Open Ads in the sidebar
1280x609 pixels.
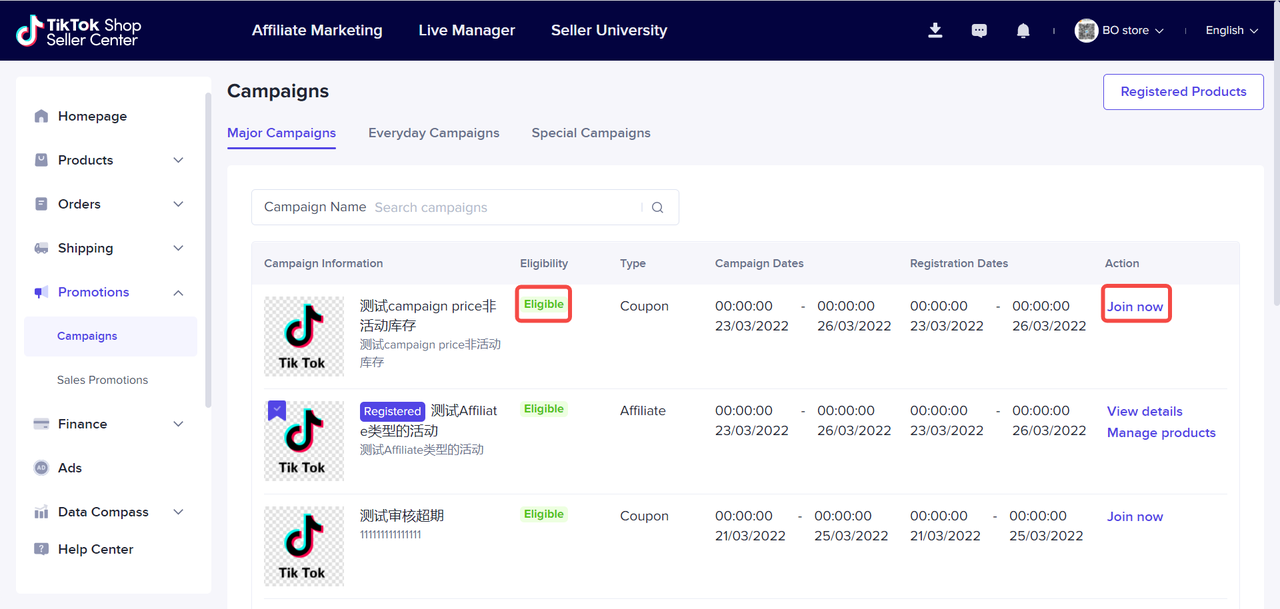click(70, 468)
